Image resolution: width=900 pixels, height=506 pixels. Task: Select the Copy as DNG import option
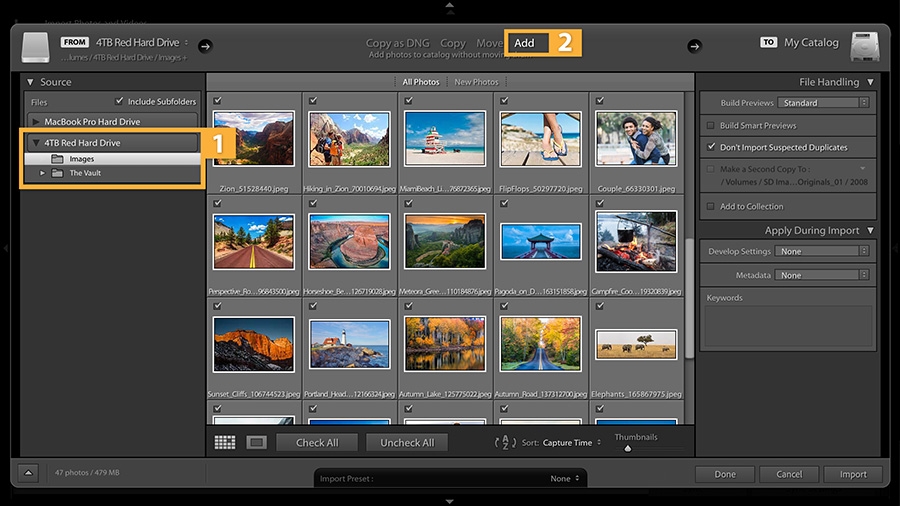[397, 43]
